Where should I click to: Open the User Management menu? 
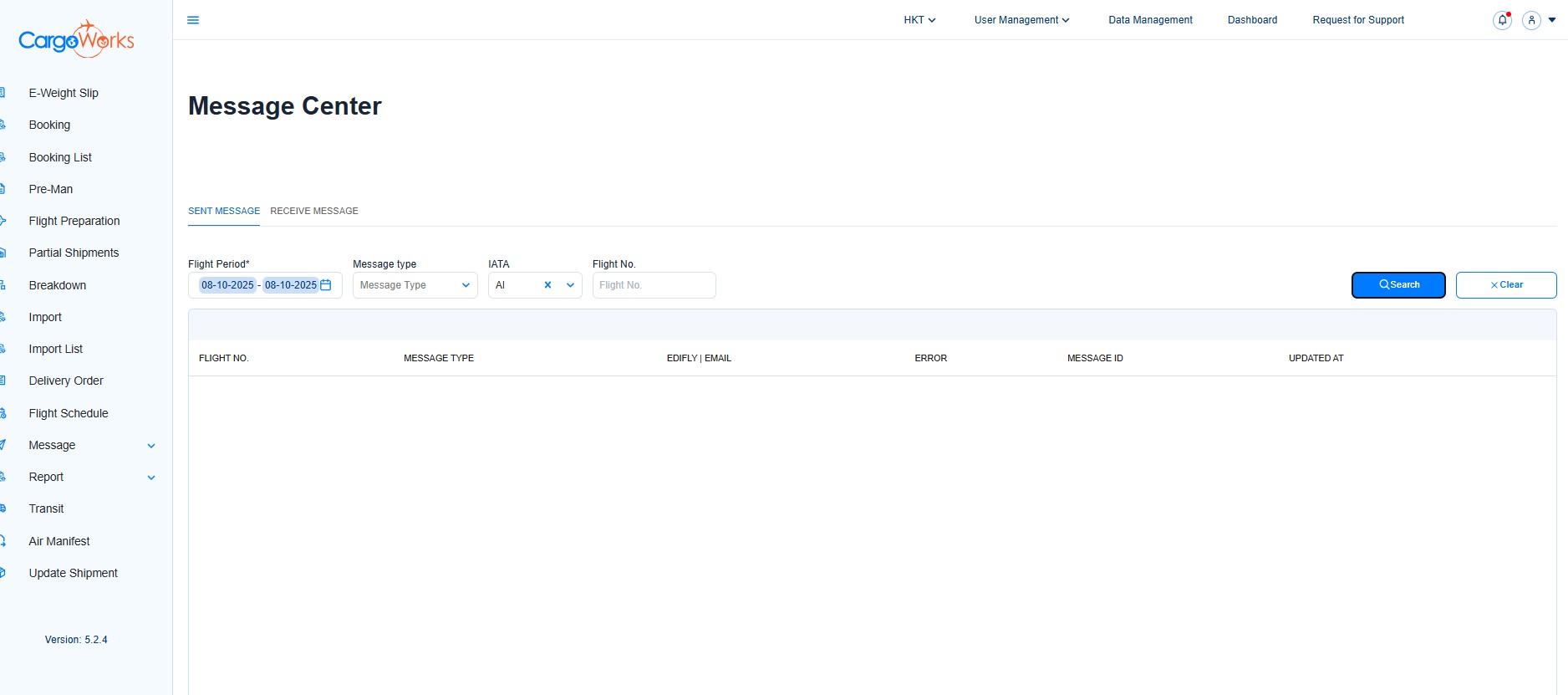(1021, 20)
